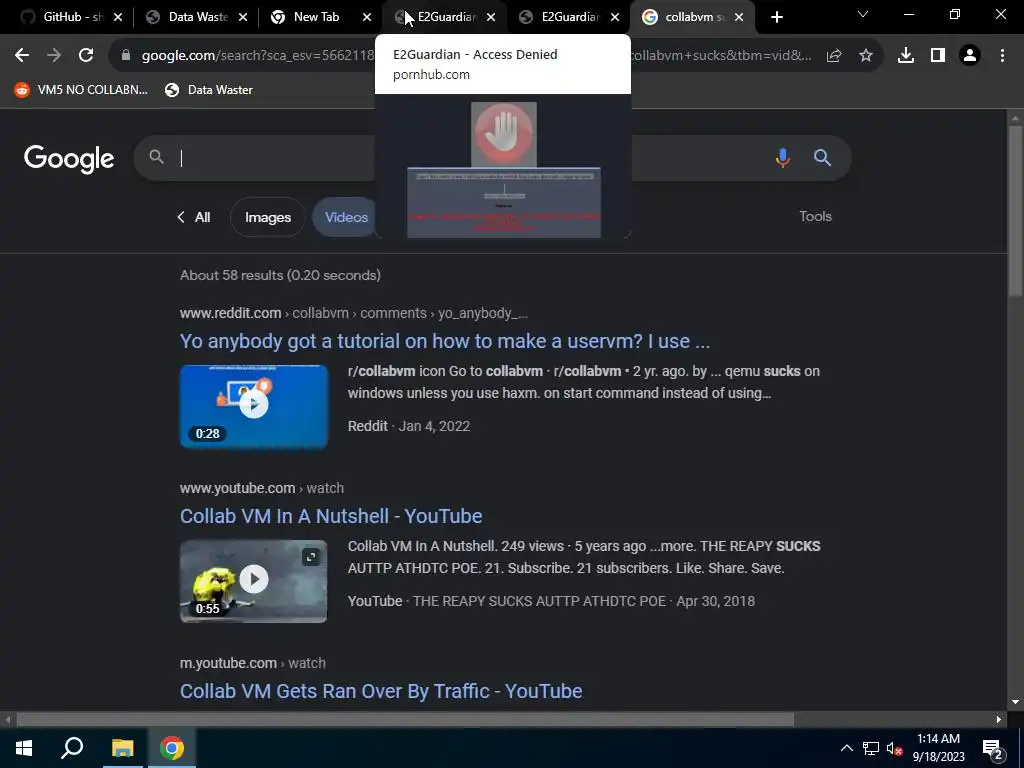
Task: Bookmark this page with the star icon
Action: pyautogui.click(x=866, y=56)
